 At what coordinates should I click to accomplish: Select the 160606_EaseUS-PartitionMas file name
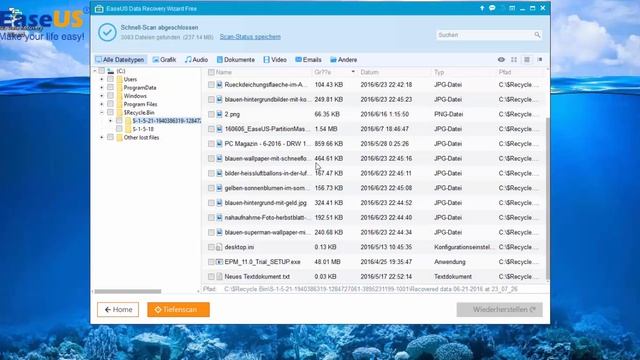[x=267, y=129]
